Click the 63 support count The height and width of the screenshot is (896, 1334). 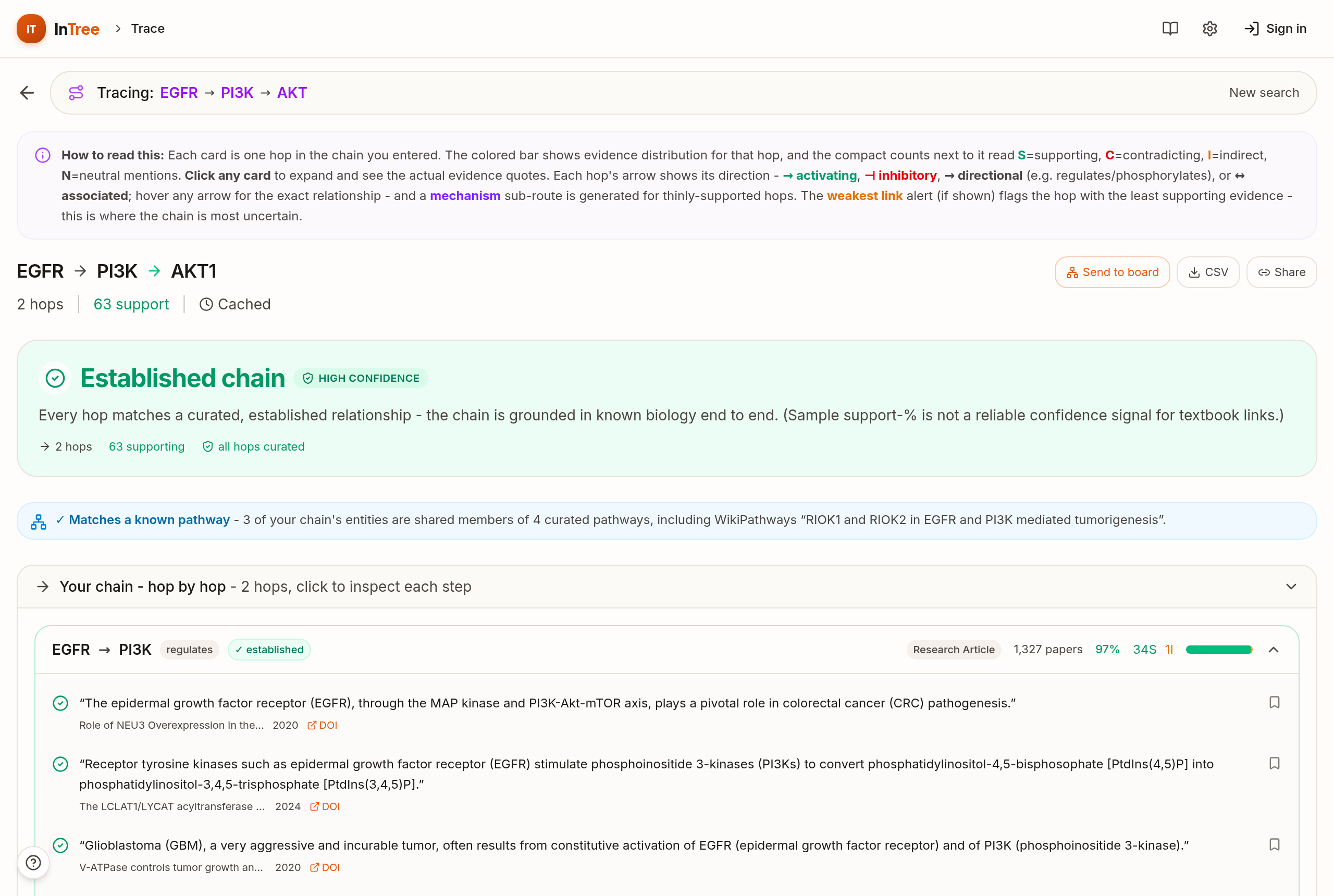tap(131, 304)
